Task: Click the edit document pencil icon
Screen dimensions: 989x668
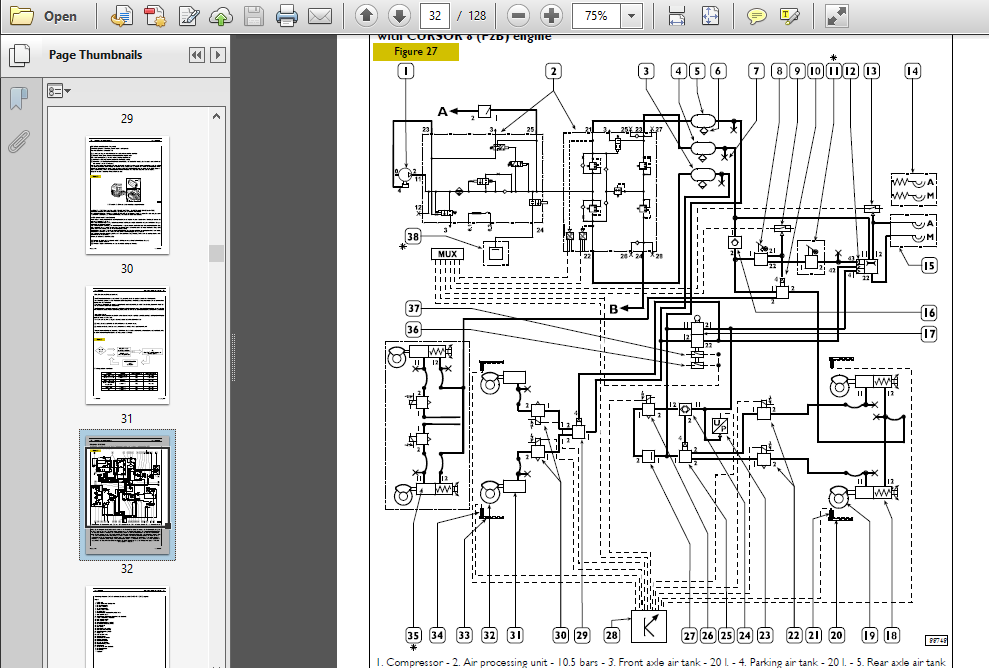Action: point(189,16)
